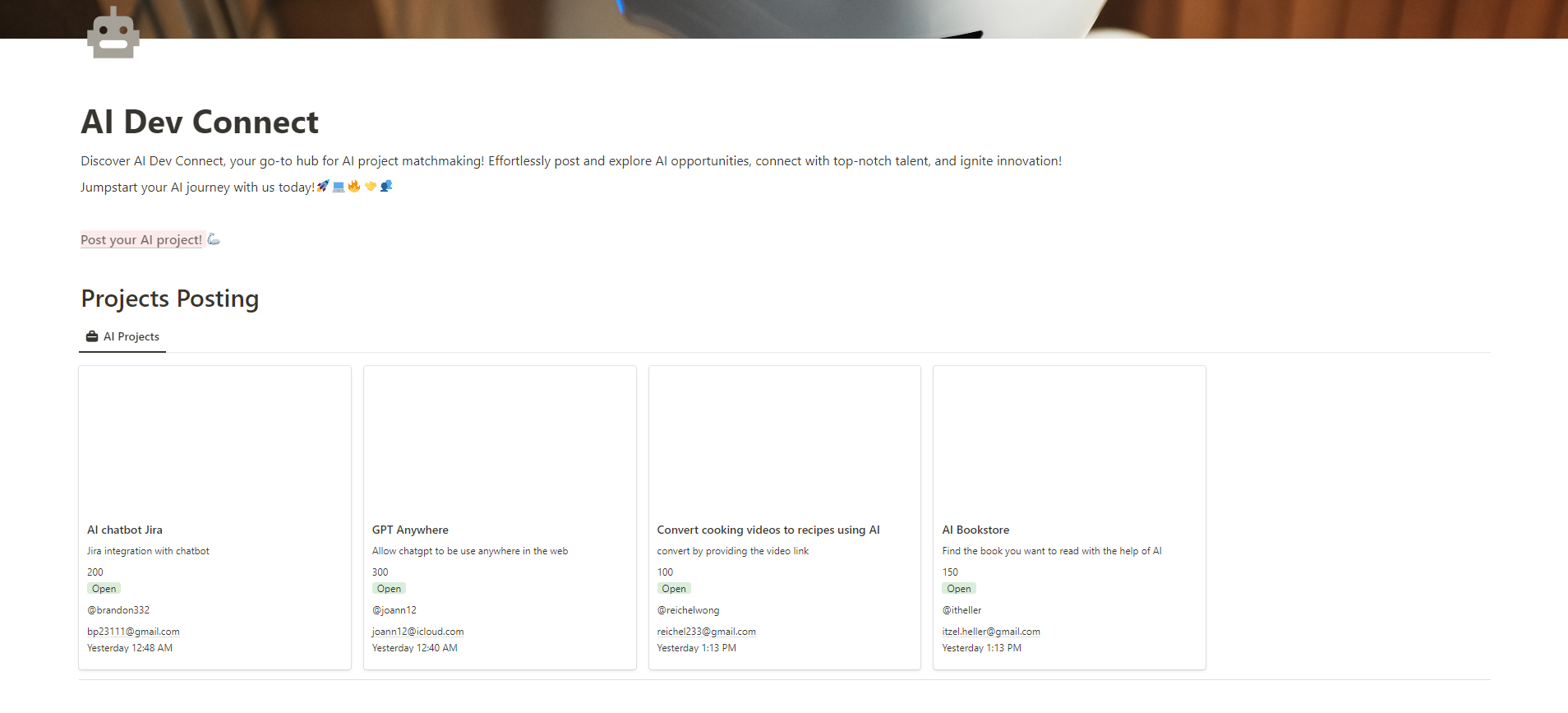Click the AI Dev Connect page title

[x=200, y=123]
